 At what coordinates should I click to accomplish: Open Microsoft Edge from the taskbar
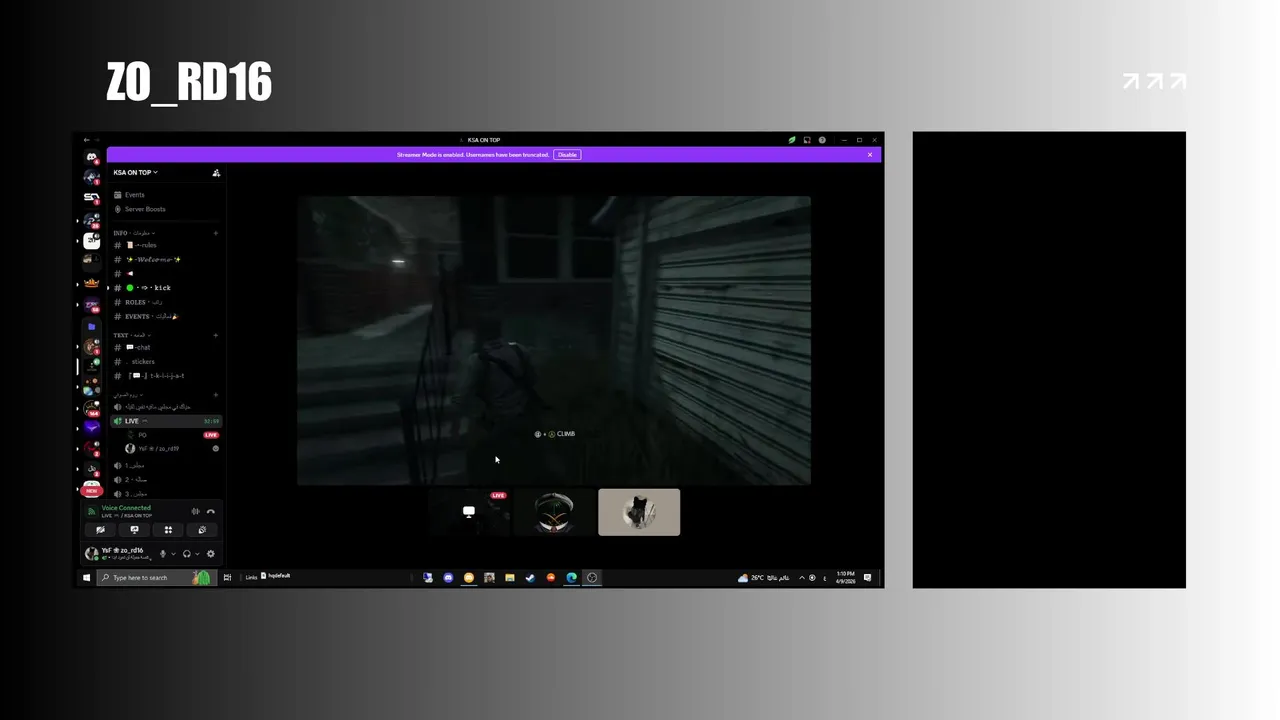click(x=571, y=577)
